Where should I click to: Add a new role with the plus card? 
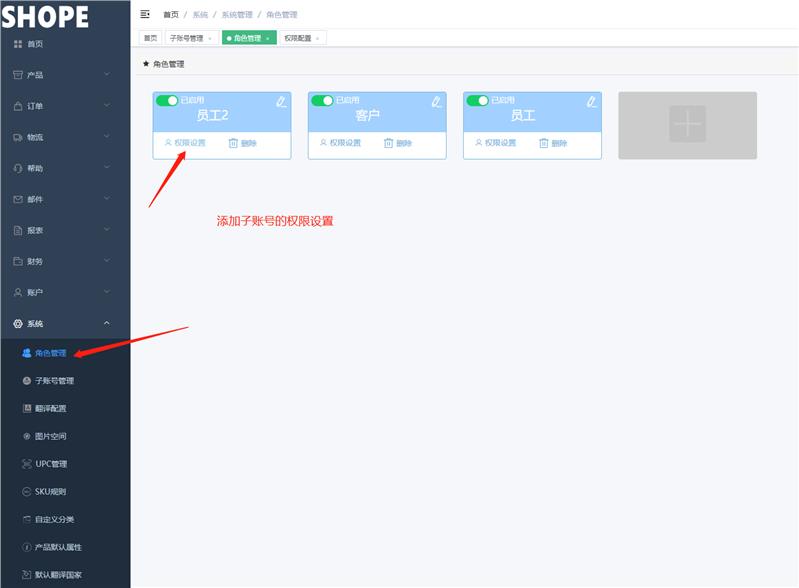tap(687, 125)
